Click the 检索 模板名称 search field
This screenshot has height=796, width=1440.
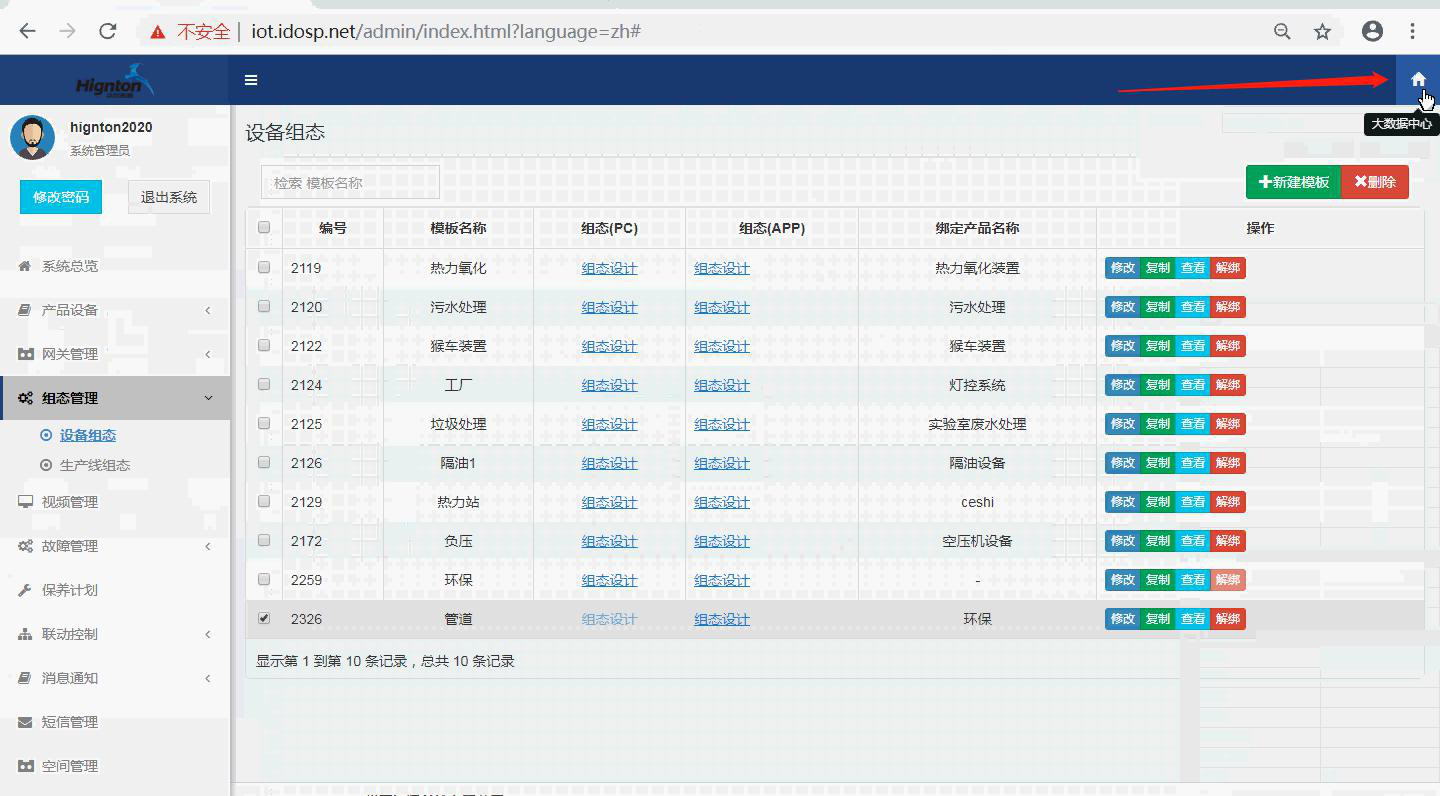(350, 183)
